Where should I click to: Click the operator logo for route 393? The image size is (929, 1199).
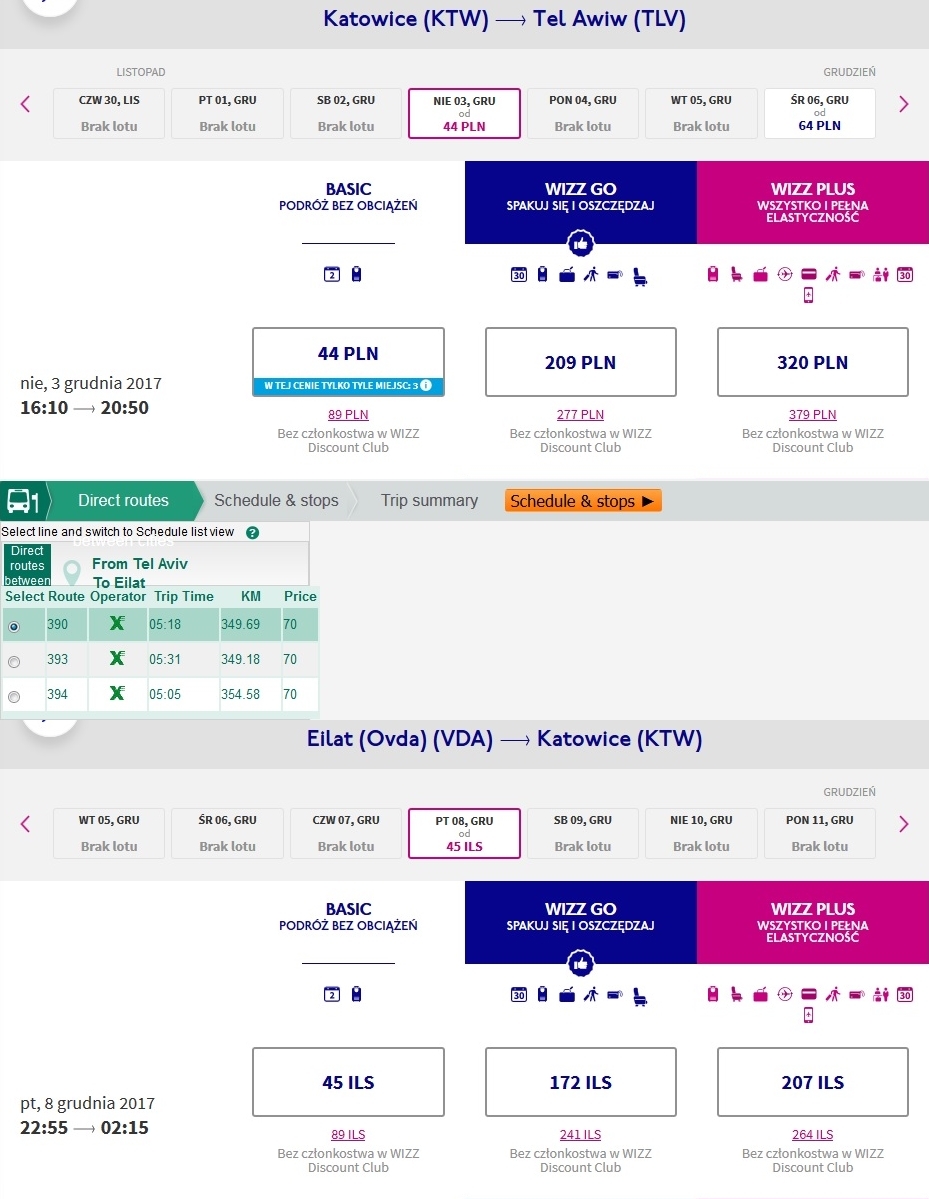tap(117, 658)
